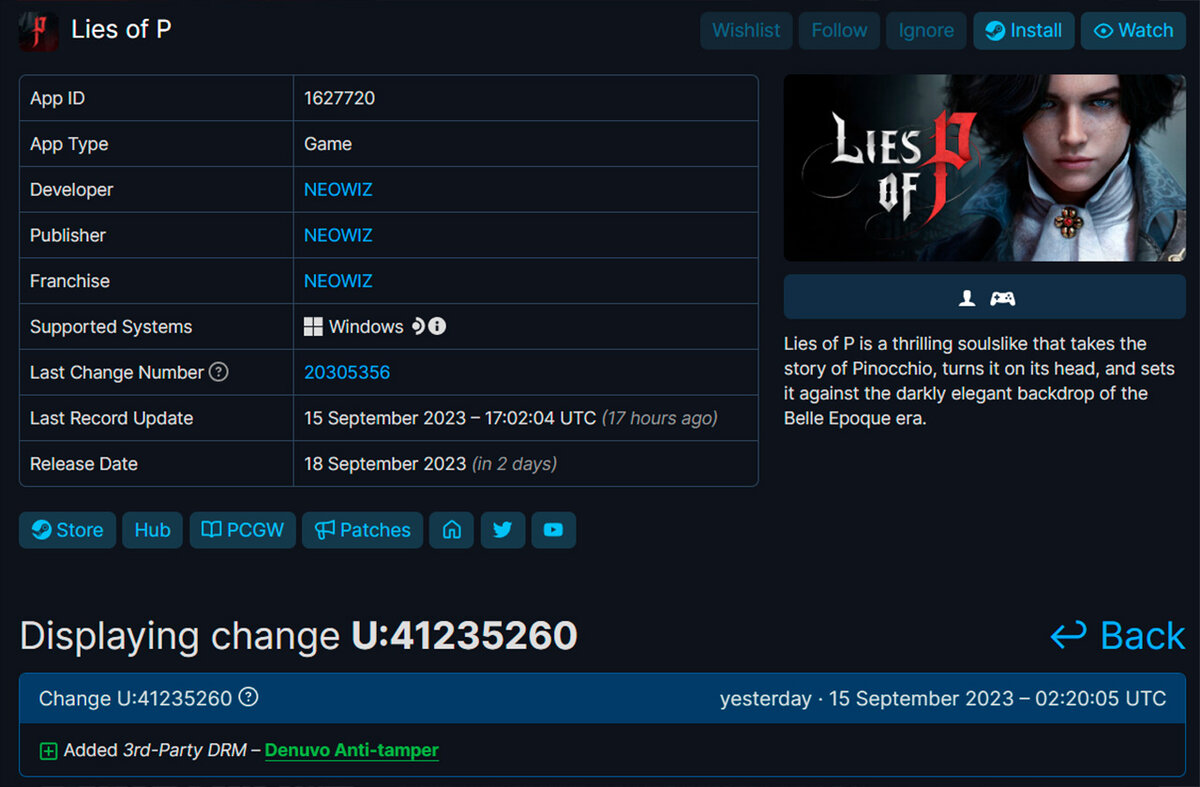Follow the Lies of P app
The width and height of the screenshot is (1200, 787).
click(839, 31)
